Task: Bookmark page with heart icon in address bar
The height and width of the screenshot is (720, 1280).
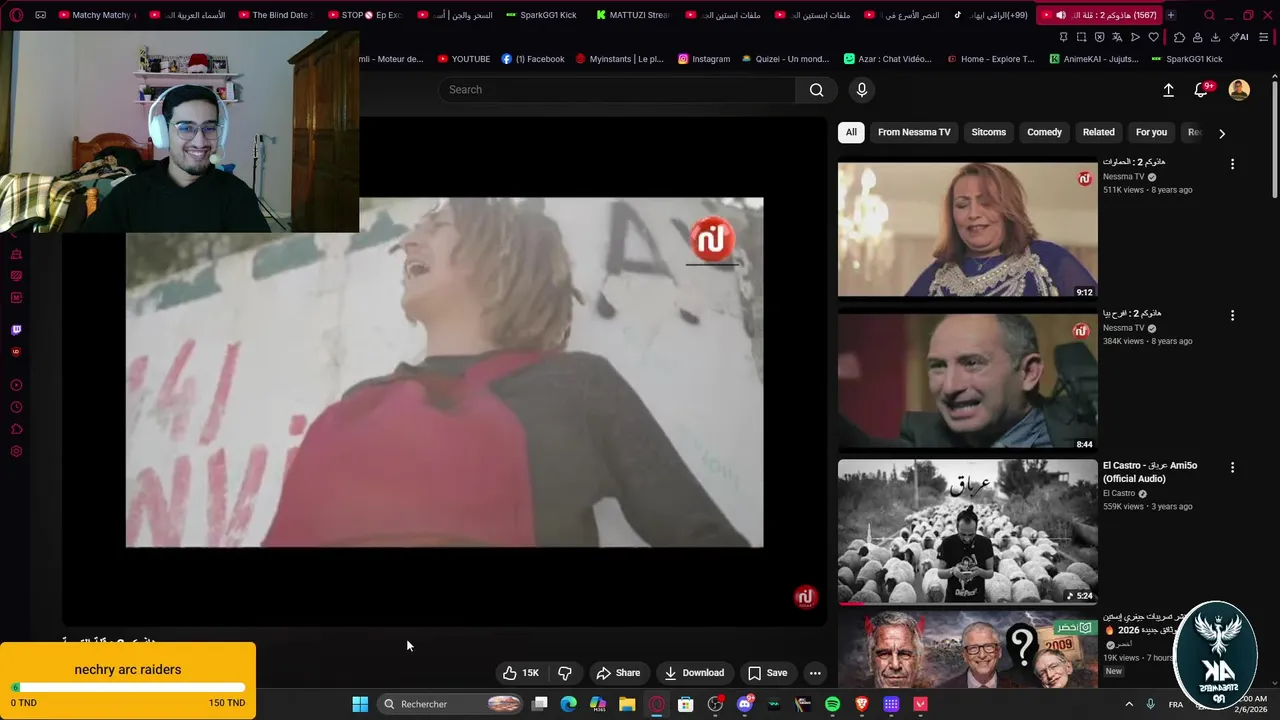Action: click(x=1153, y=37)
